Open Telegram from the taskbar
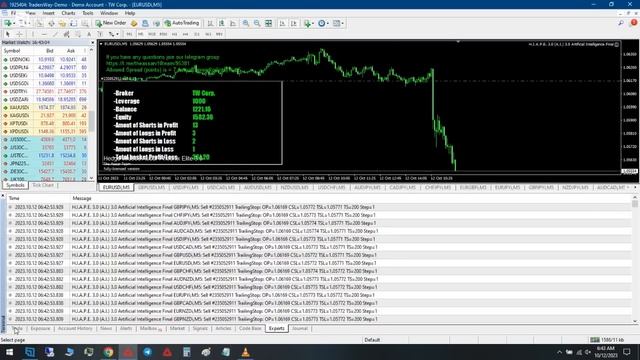Image resolution: width=640 pixels, height=360 pixels. point(147,352)
